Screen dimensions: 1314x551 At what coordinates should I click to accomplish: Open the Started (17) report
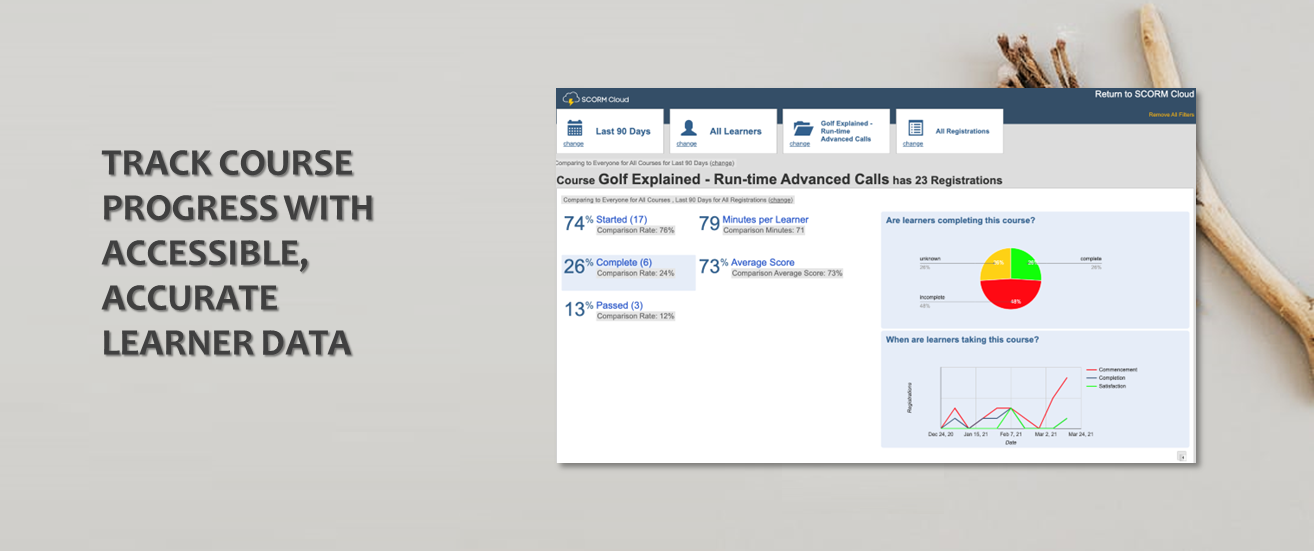(621, 219)
